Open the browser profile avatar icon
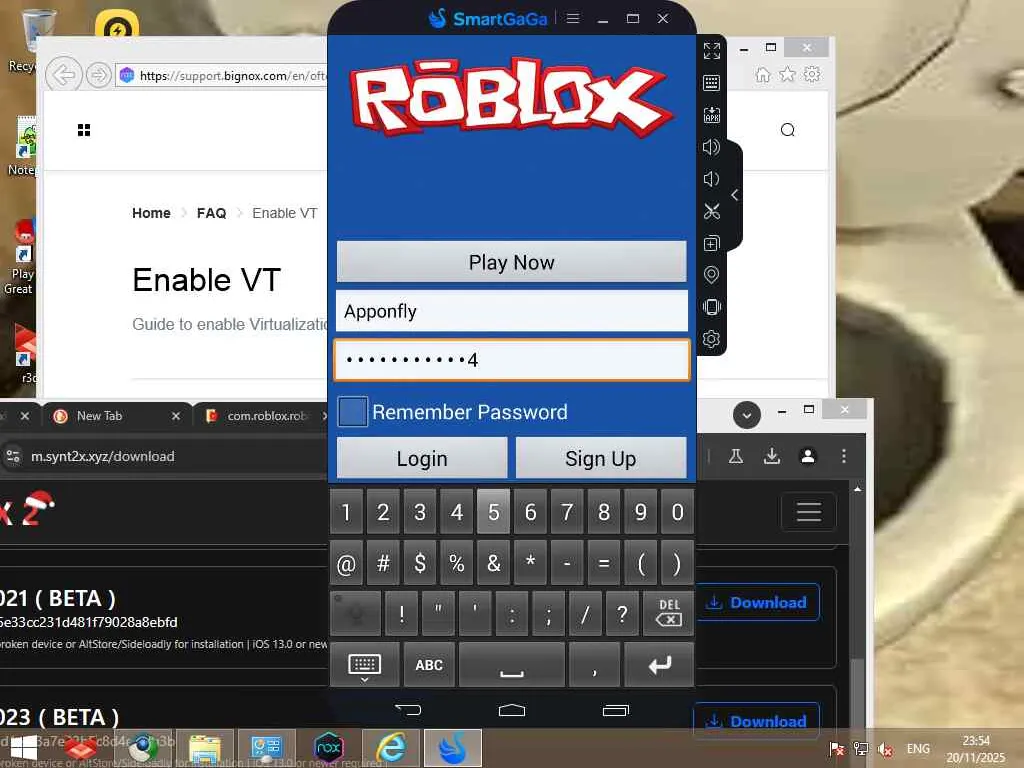1024x768 pixels. 808,456
